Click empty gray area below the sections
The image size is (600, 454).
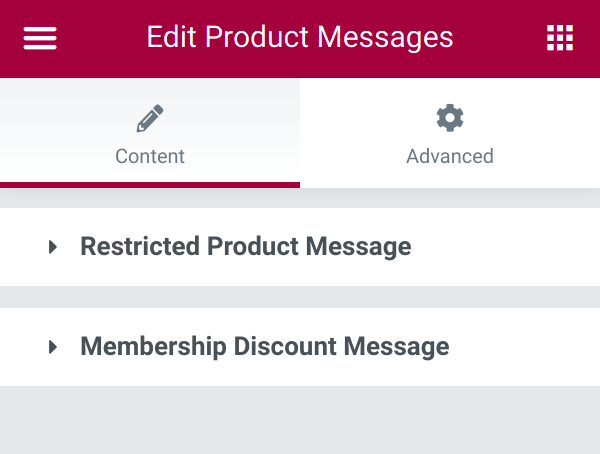click(300, 420)
